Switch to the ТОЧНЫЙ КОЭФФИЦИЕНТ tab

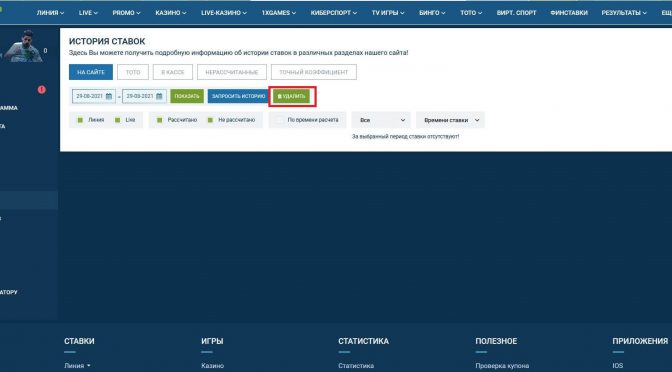(x=314, y=72)
